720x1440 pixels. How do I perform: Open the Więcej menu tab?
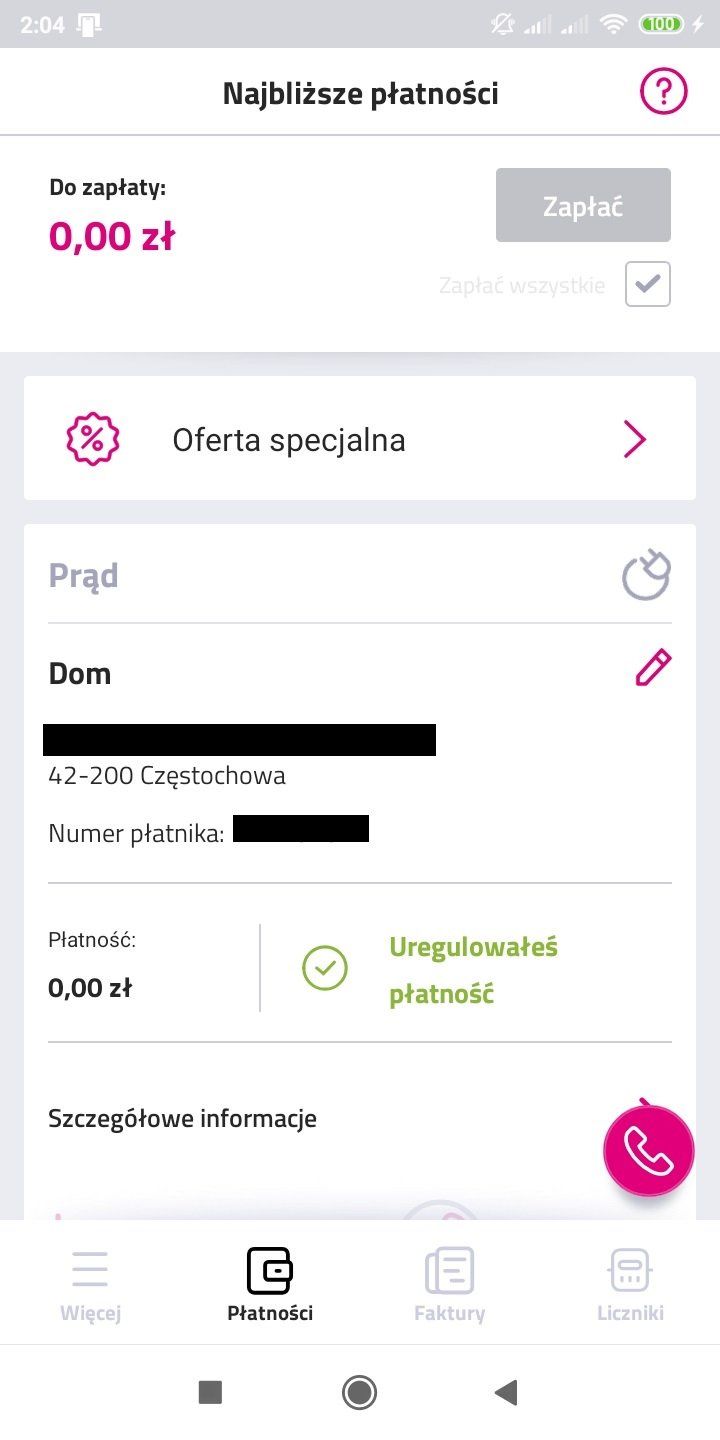tap(90, 1285)
